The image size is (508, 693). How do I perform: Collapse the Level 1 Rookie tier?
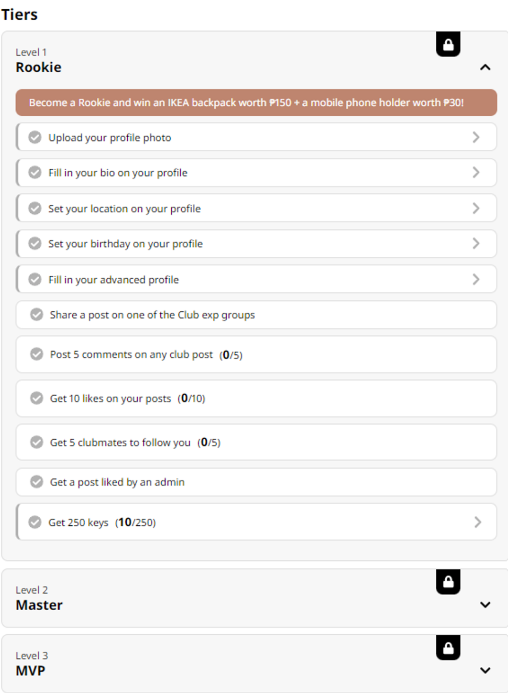(485, 67)
